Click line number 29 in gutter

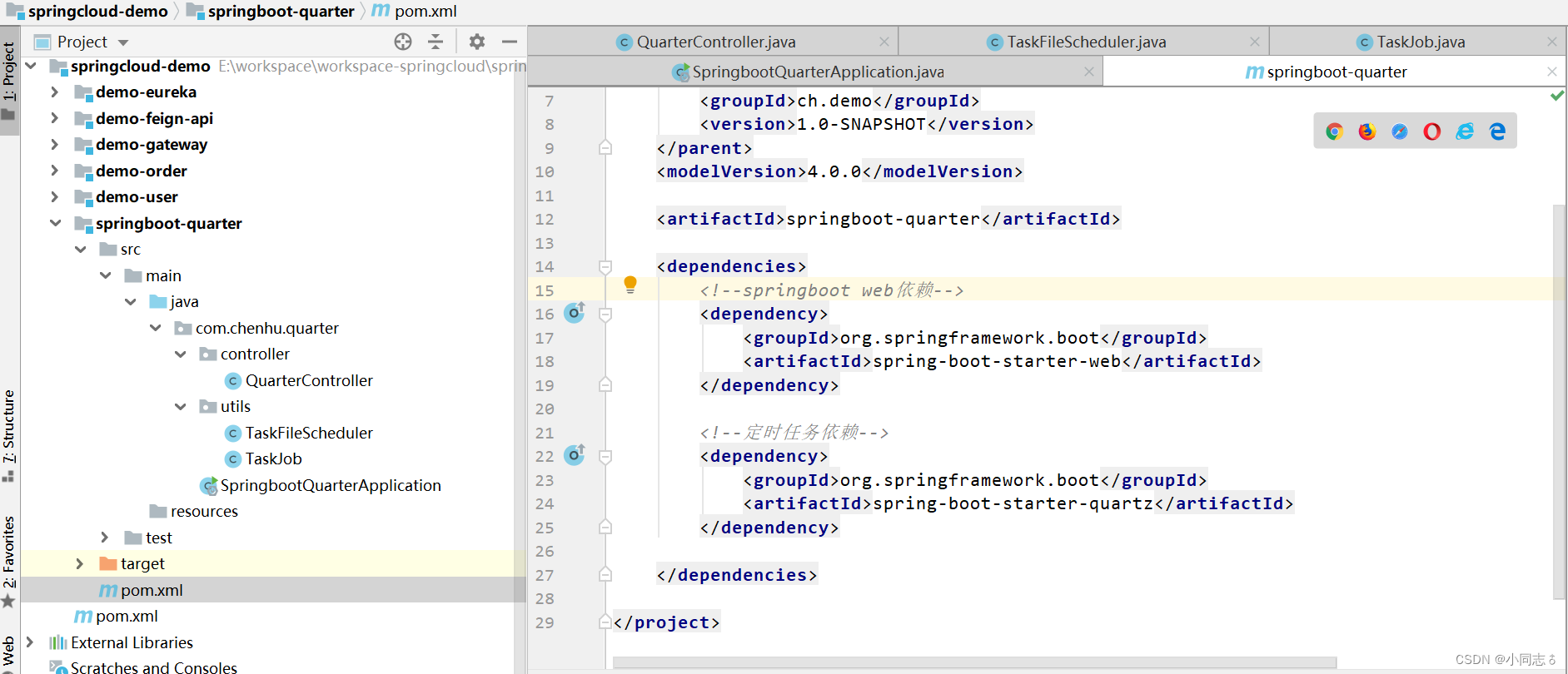(x=544, y=622)
